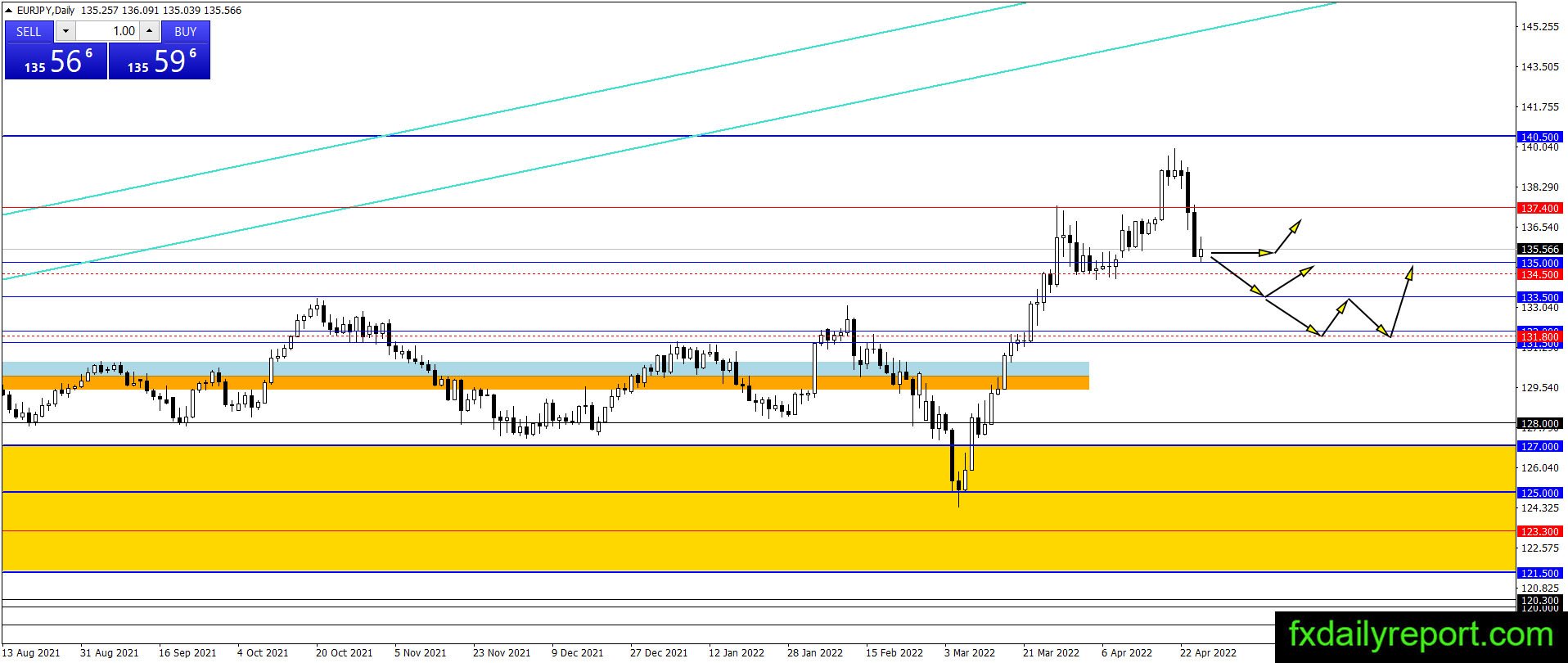Click the 126.040 price scale value
Viewport: 1568px width, 663px height.
pyautogui.click(x=1540, y=468)
